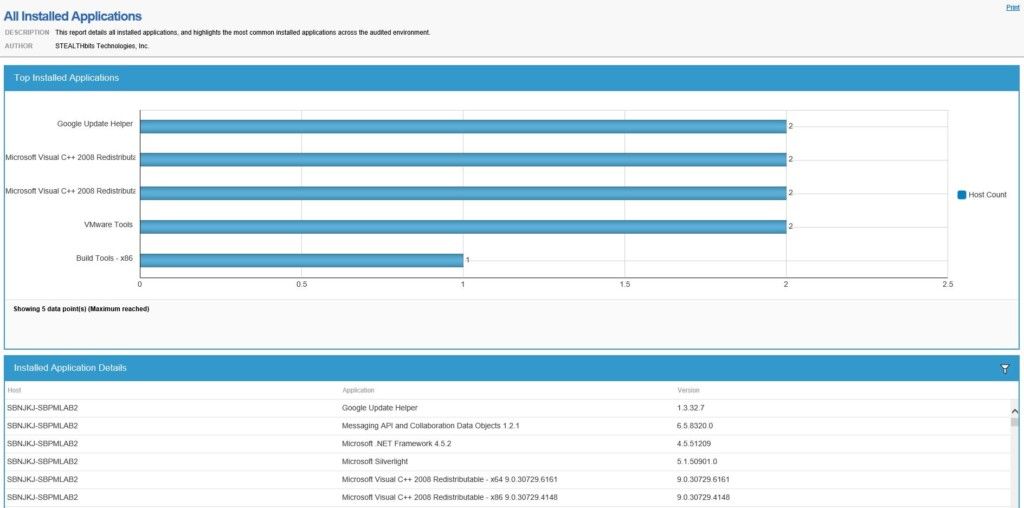
Task: Click host cell in the Microsoft Silverlight row
Action: point(42,462)
